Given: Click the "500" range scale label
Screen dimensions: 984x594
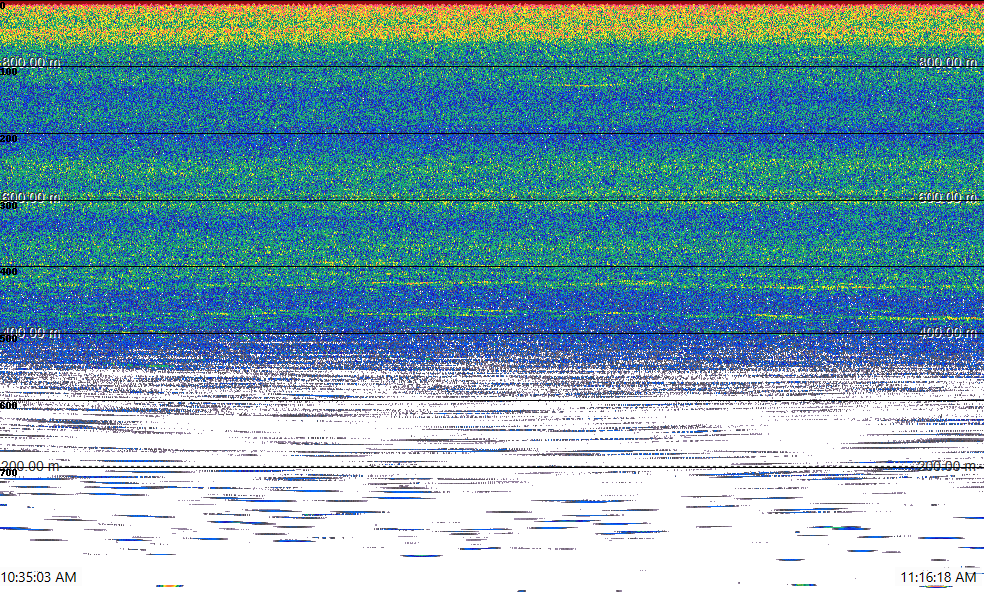Looking at the screenshot, I should [9, 339].
